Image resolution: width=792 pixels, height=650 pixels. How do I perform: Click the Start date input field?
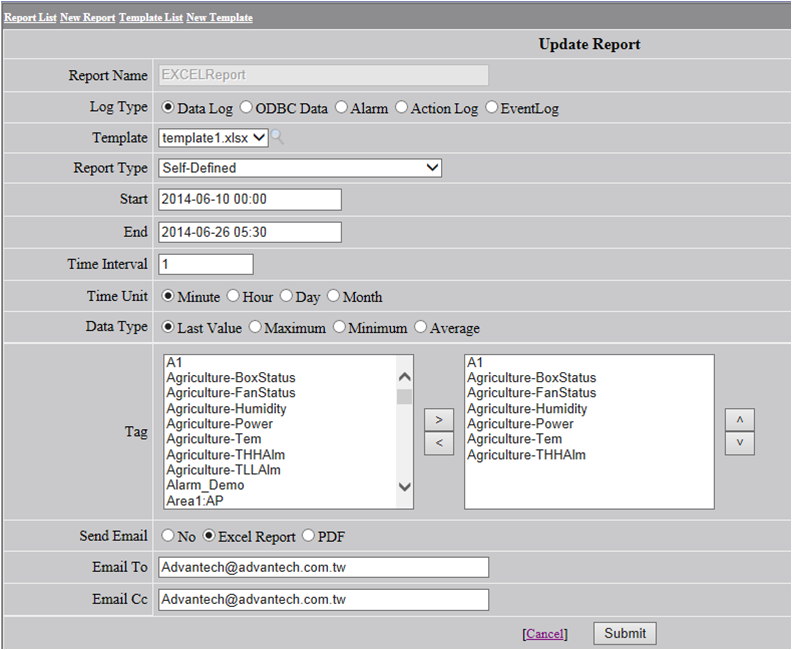[x=249, y=200]
